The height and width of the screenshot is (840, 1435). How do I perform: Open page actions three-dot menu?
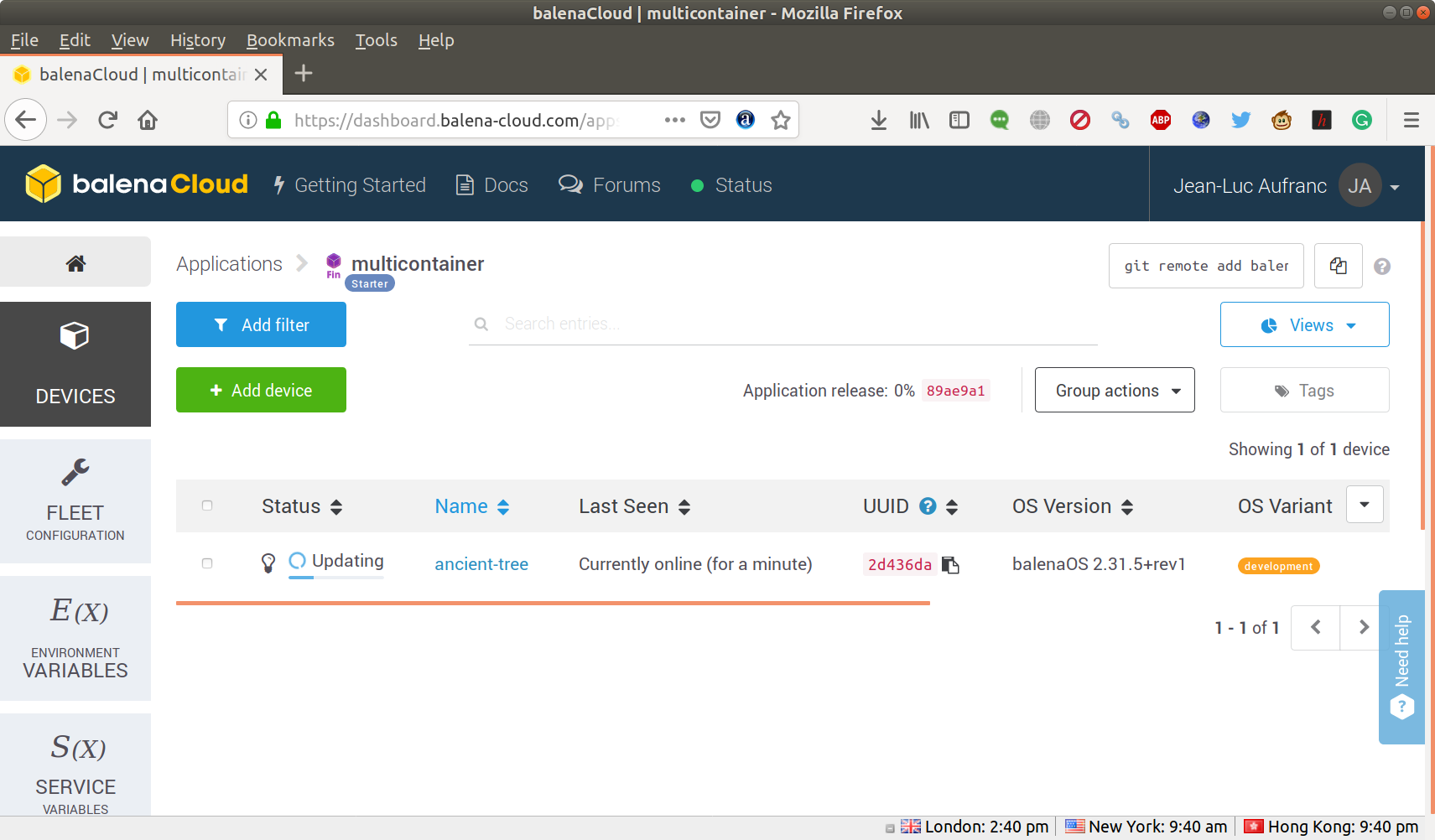coord(674,120)
